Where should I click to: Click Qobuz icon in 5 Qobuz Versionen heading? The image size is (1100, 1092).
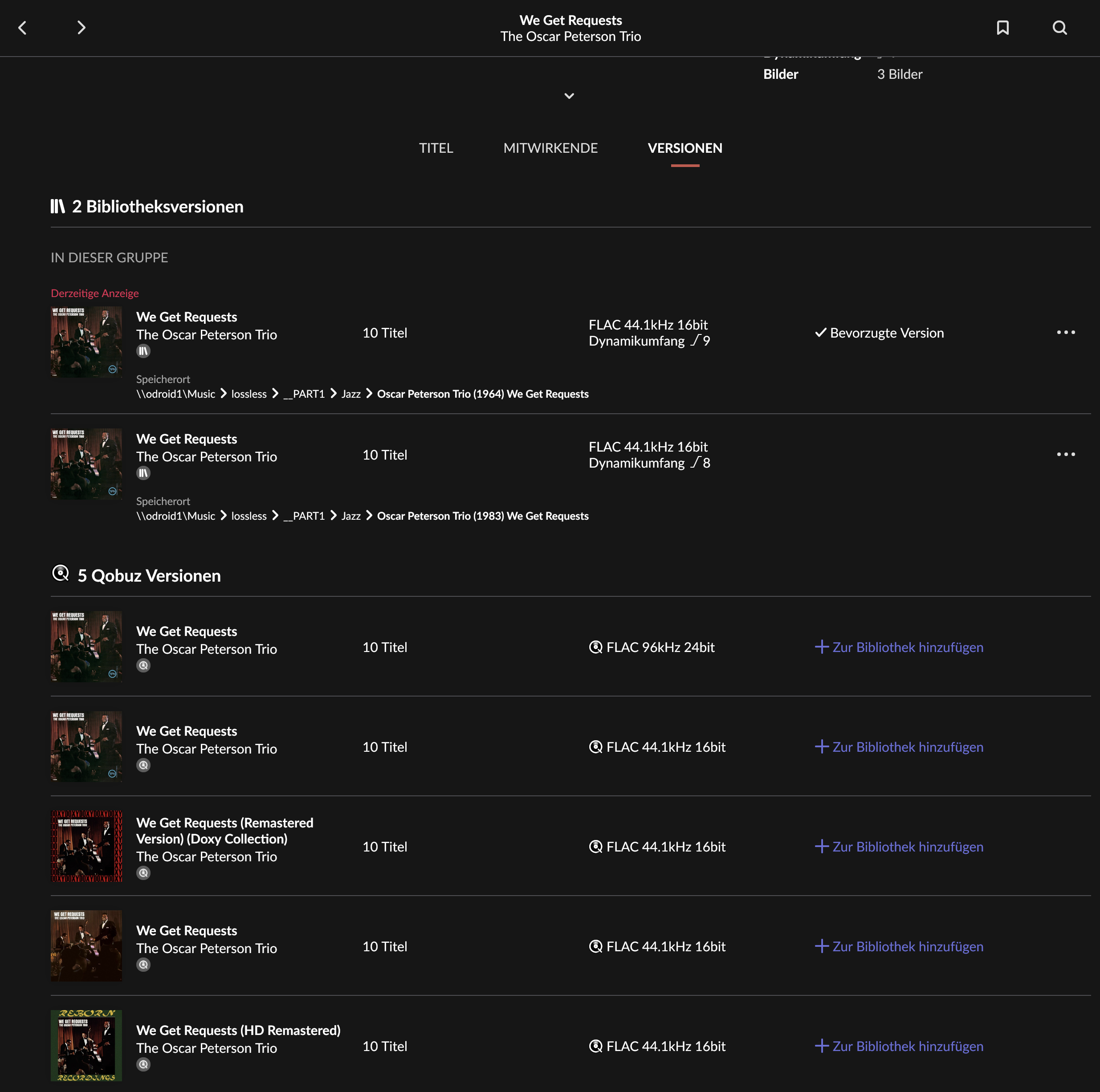[x=61, y=573]
